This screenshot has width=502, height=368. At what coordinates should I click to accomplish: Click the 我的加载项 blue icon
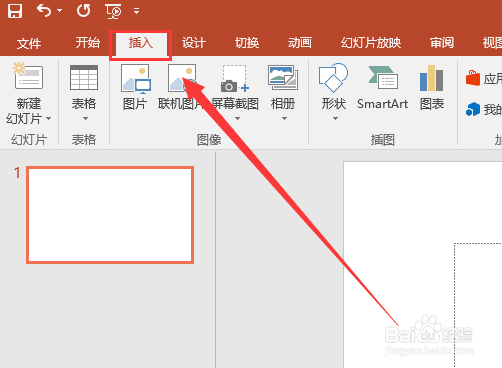tap(473, 109)
